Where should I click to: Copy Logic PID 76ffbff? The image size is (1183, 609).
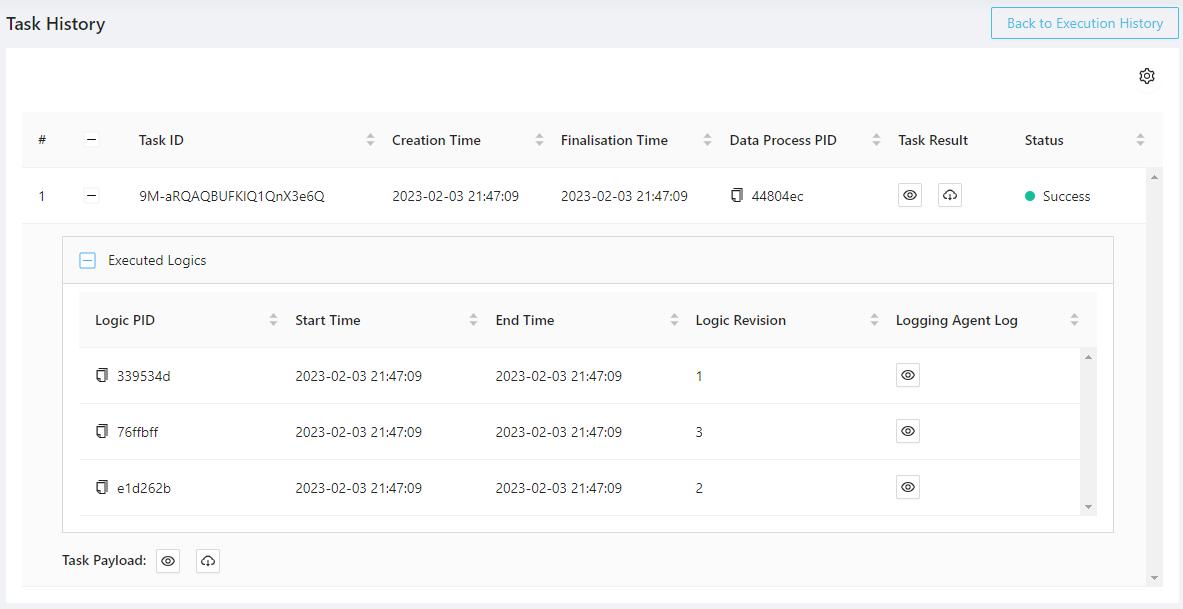tap(101, 432)
